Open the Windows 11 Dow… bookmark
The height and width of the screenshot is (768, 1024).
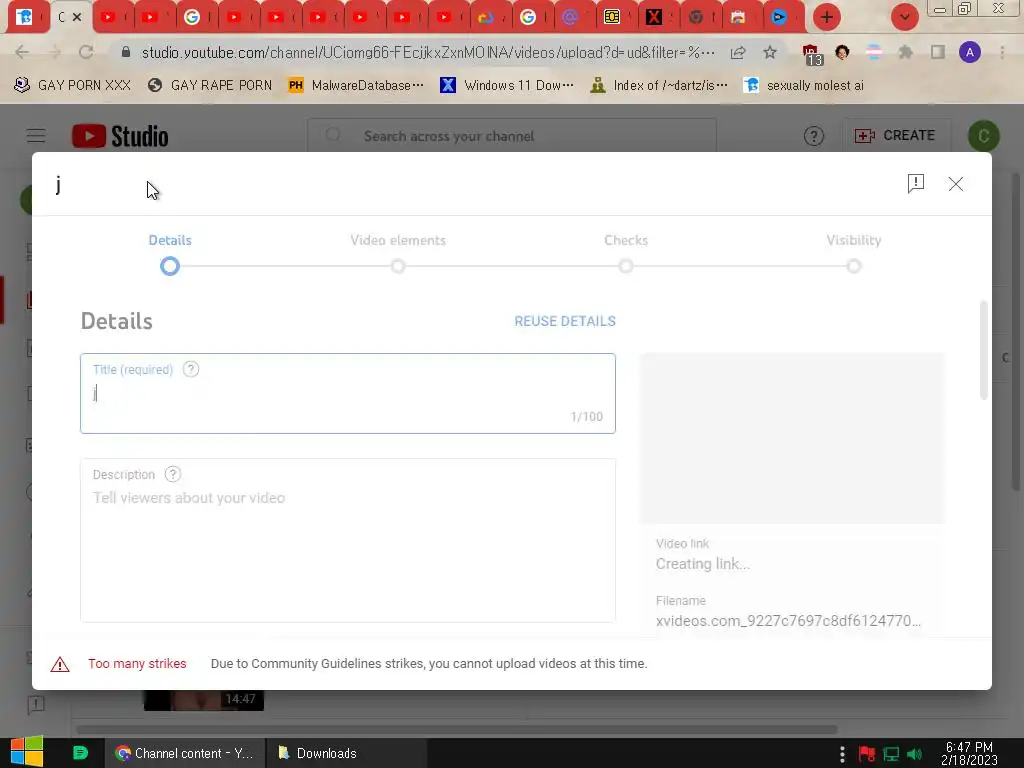tap(507, 86)
